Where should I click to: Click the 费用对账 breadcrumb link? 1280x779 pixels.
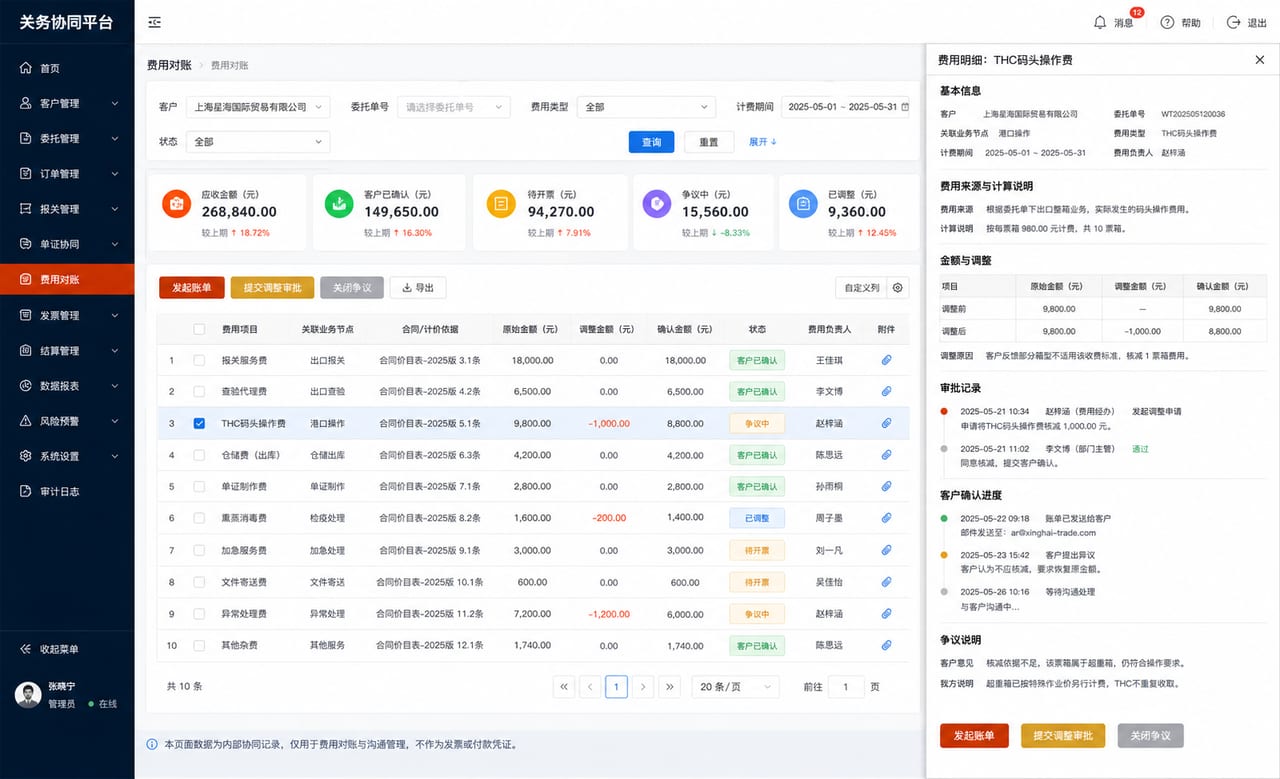[229, 65]
